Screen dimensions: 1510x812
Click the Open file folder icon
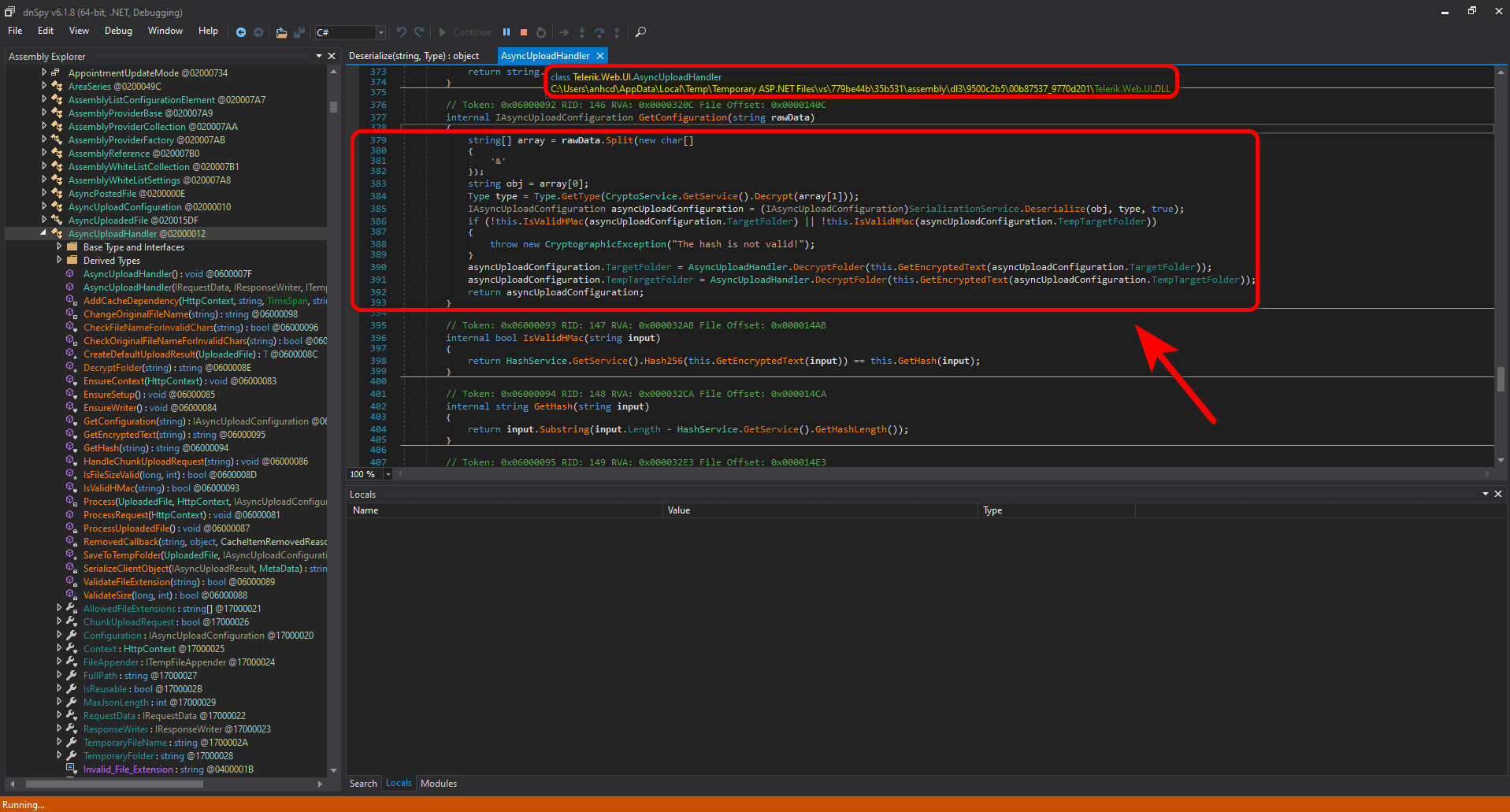281,32
